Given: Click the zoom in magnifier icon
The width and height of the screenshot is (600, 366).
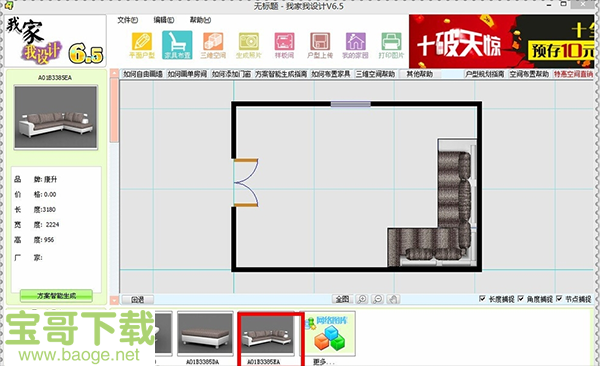Looking at the screenshot, I should [362, 299].
